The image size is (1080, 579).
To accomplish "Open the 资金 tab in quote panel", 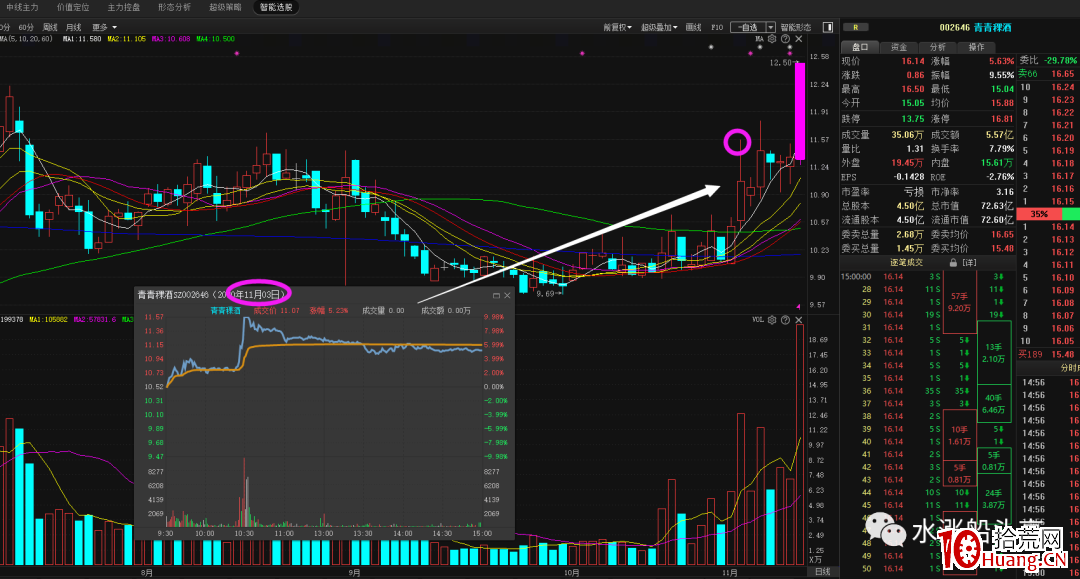I will tap(899, 47).
